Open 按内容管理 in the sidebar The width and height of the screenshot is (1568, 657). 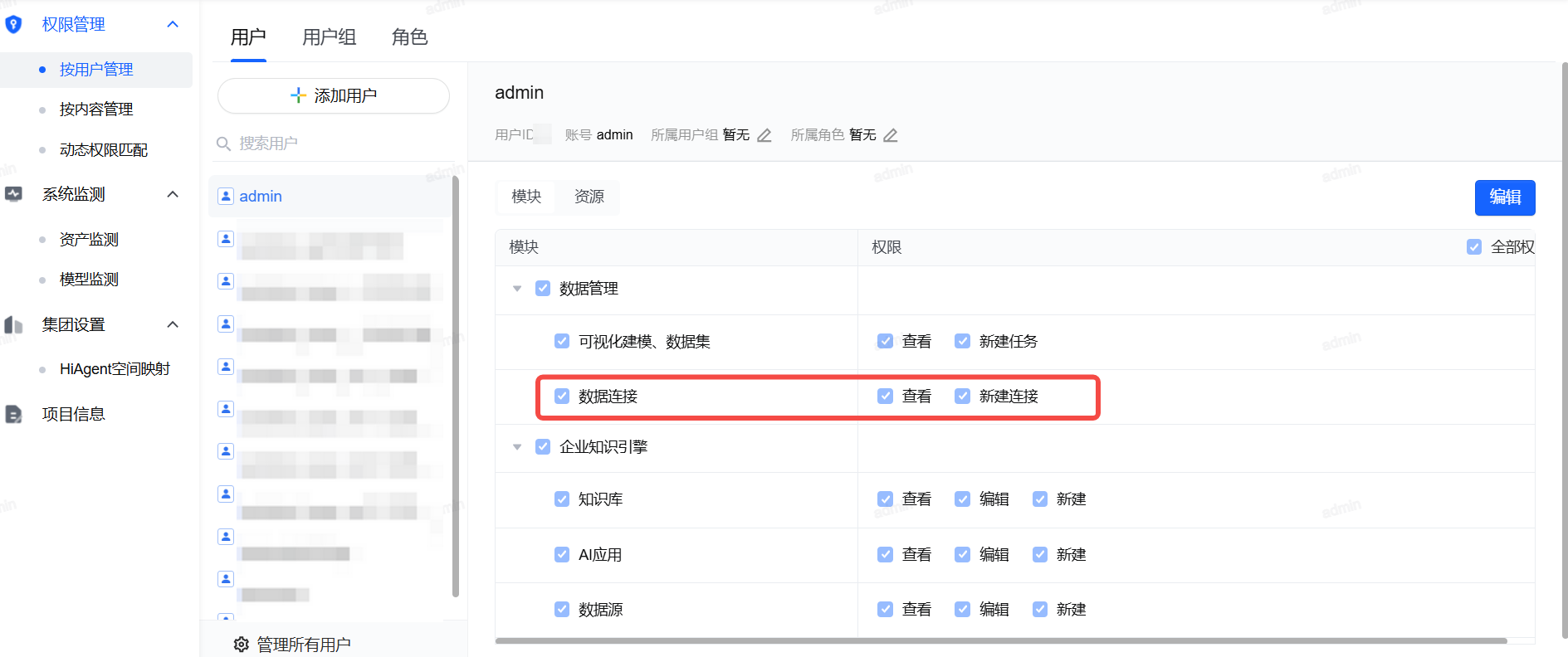point(96,109)
